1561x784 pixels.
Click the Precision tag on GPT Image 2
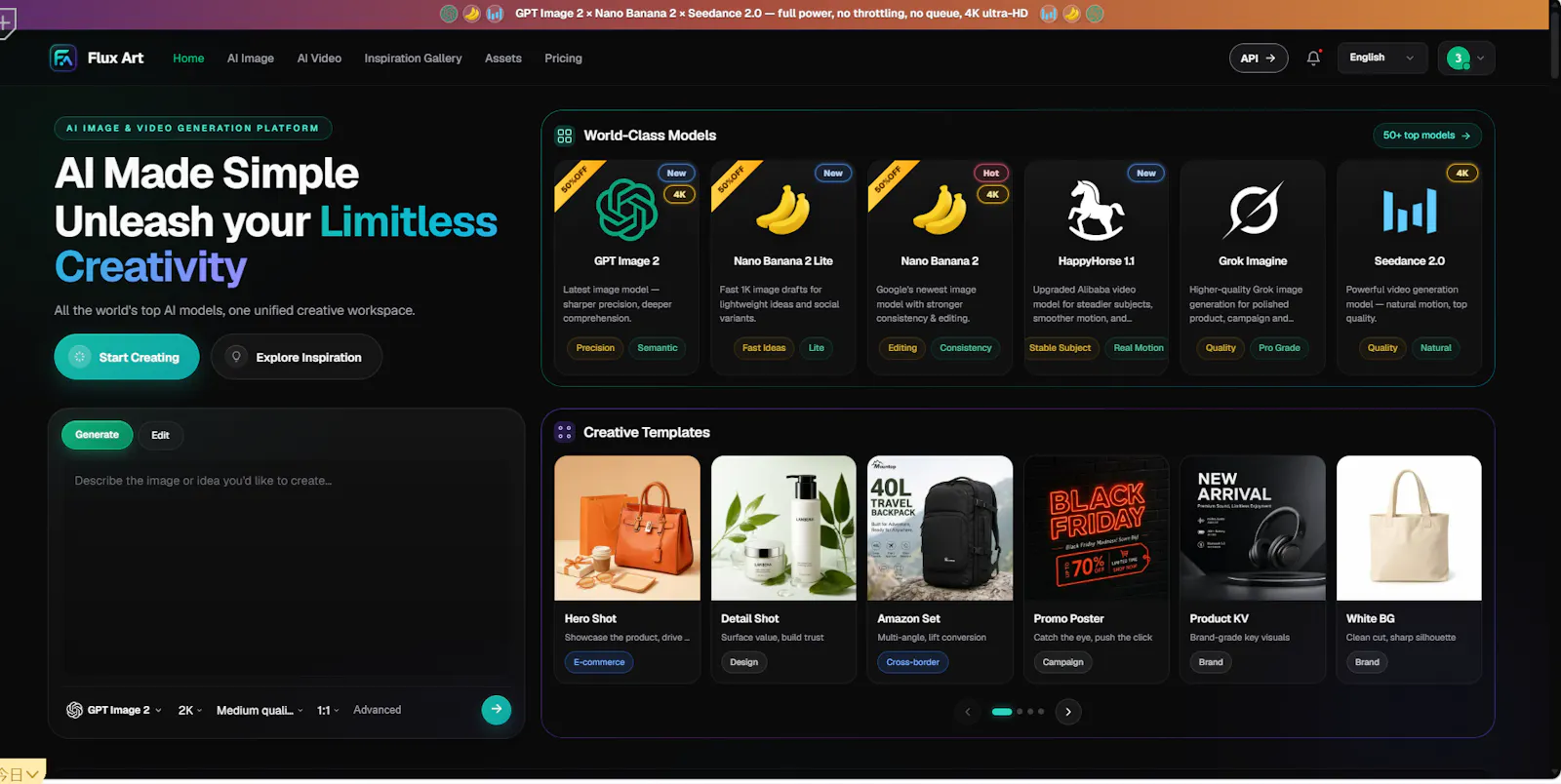click(595, 348)
